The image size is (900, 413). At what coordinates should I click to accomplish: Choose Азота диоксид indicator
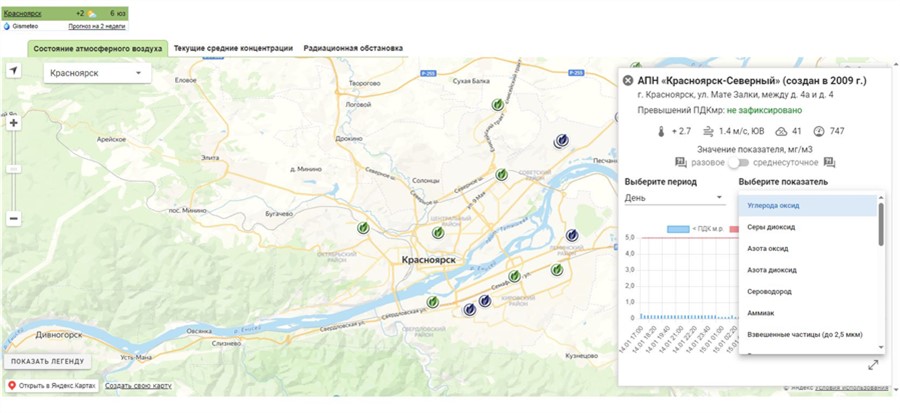tap(808, 270)
